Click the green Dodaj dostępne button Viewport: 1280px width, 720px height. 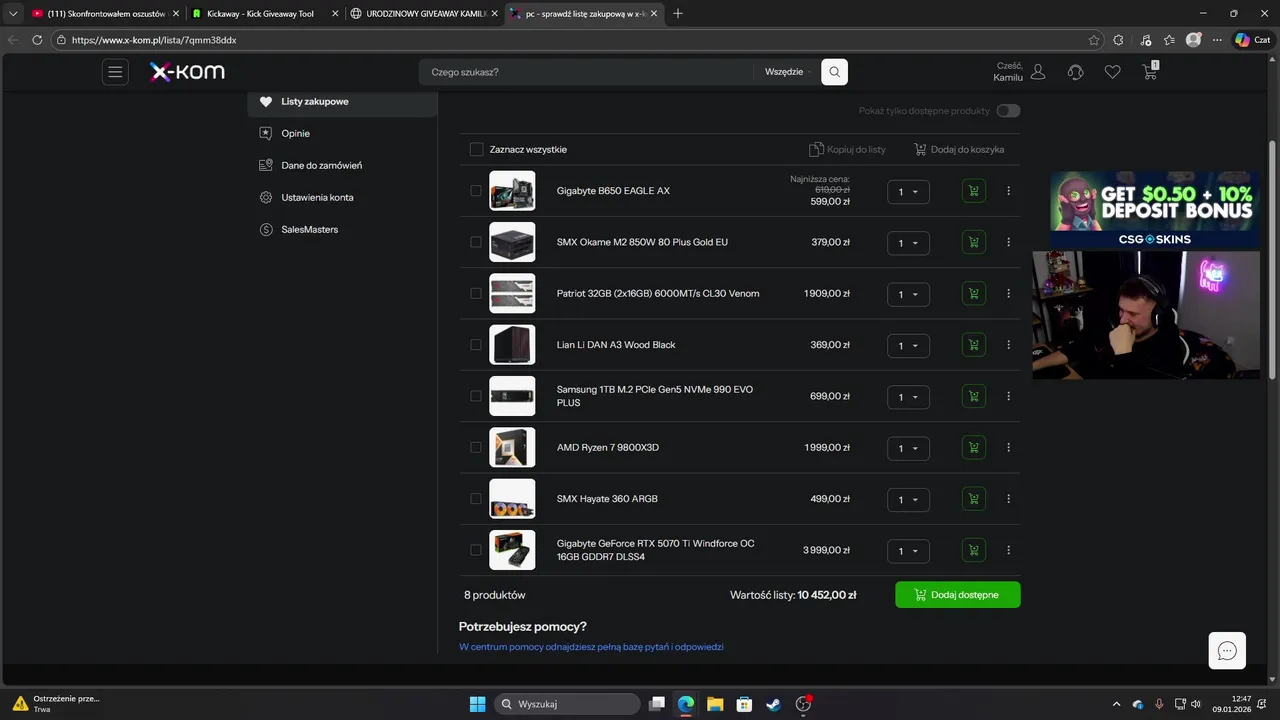point(957,595)
